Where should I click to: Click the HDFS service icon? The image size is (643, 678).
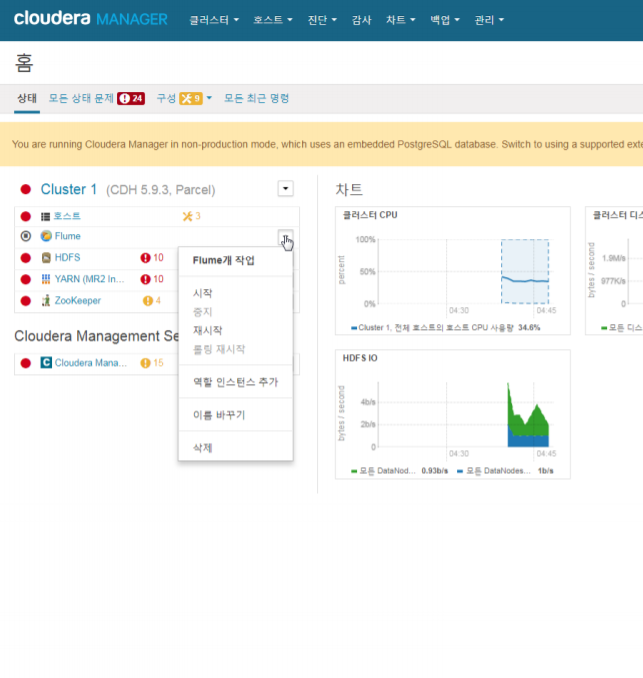tap(46, 258)
